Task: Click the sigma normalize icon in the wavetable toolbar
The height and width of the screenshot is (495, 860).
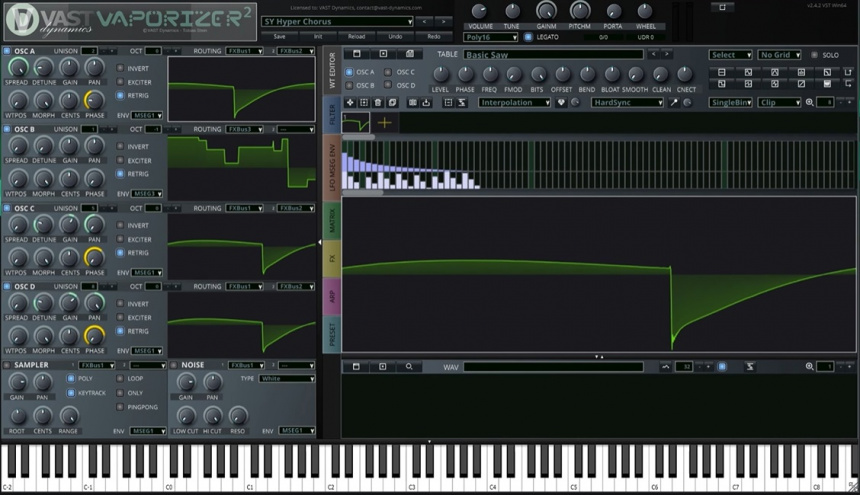Action: (x=462, y=103)
